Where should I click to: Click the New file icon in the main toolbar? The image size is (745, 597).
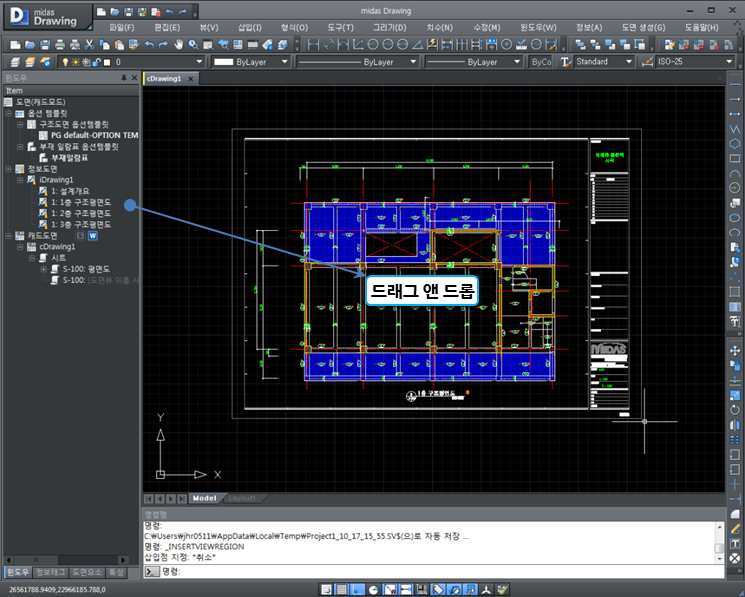15,45
